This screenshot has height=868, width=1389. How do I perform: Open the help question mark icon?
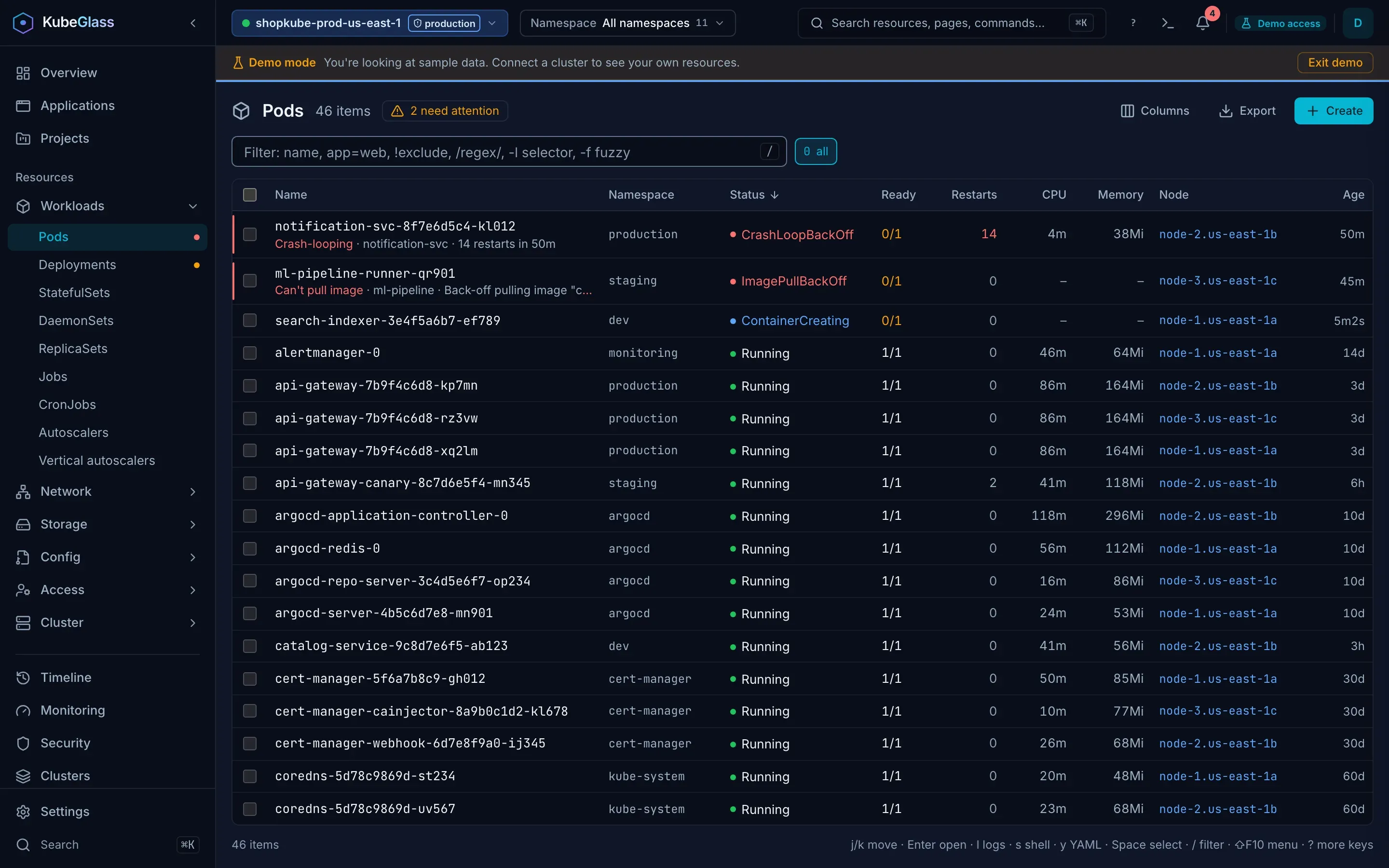tap(1132, 23)
